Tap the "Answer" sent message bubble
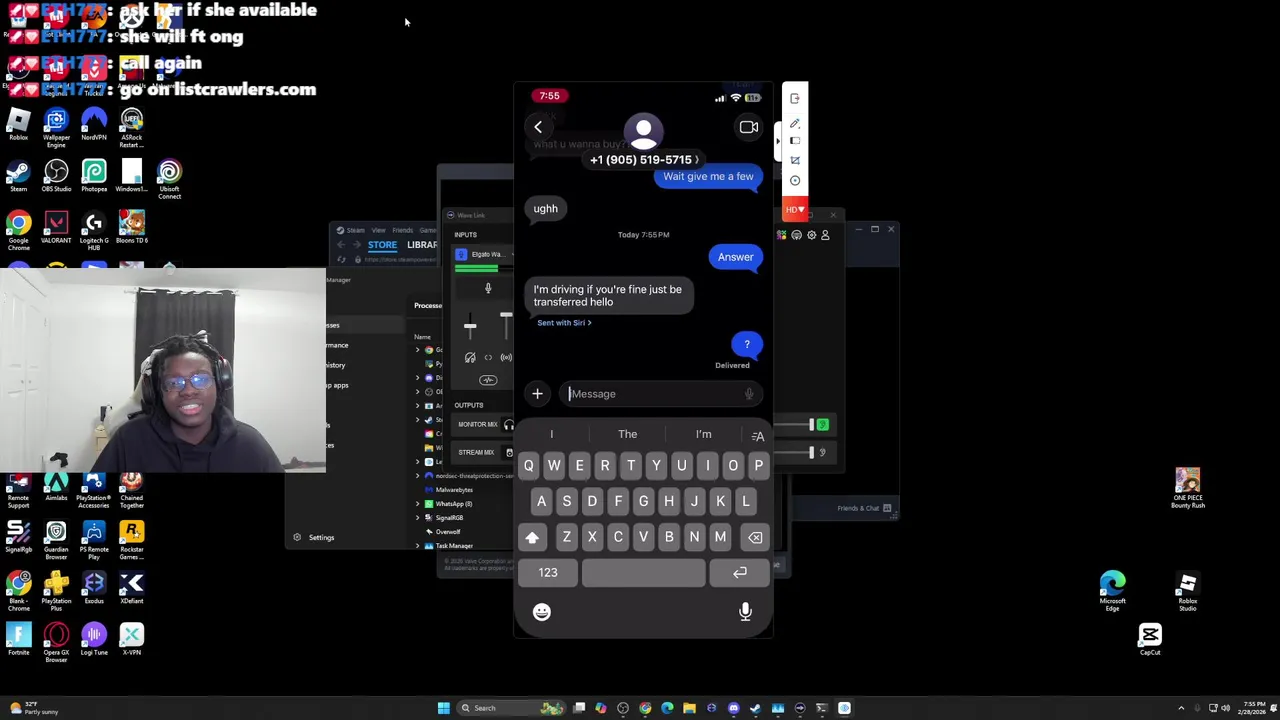1280x720 pixels. click(735, 257)
